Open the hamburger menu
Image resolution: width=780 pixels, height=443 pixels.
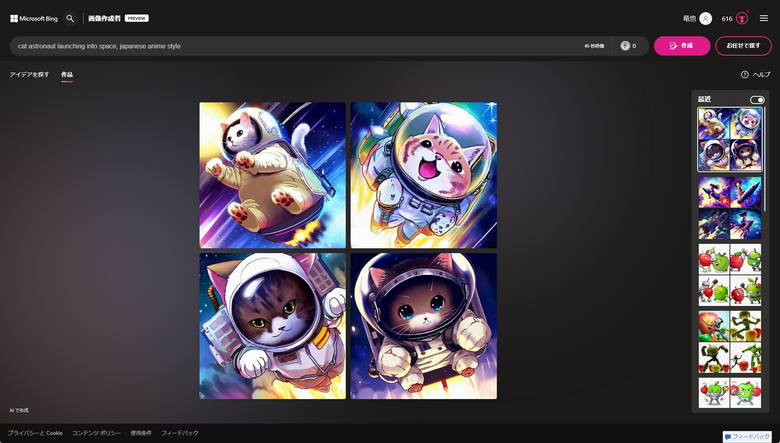coord(764,18)
